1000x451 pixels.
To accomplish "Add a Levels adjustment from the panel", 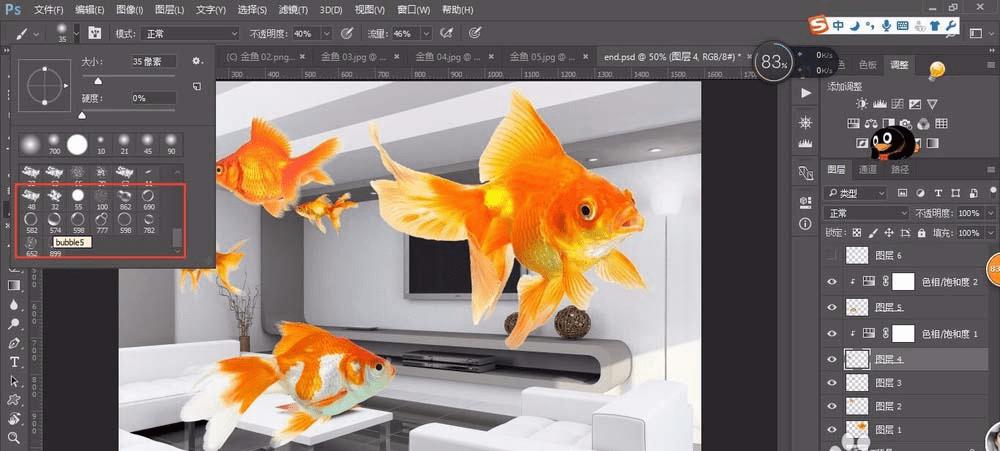I will [880, 104].
